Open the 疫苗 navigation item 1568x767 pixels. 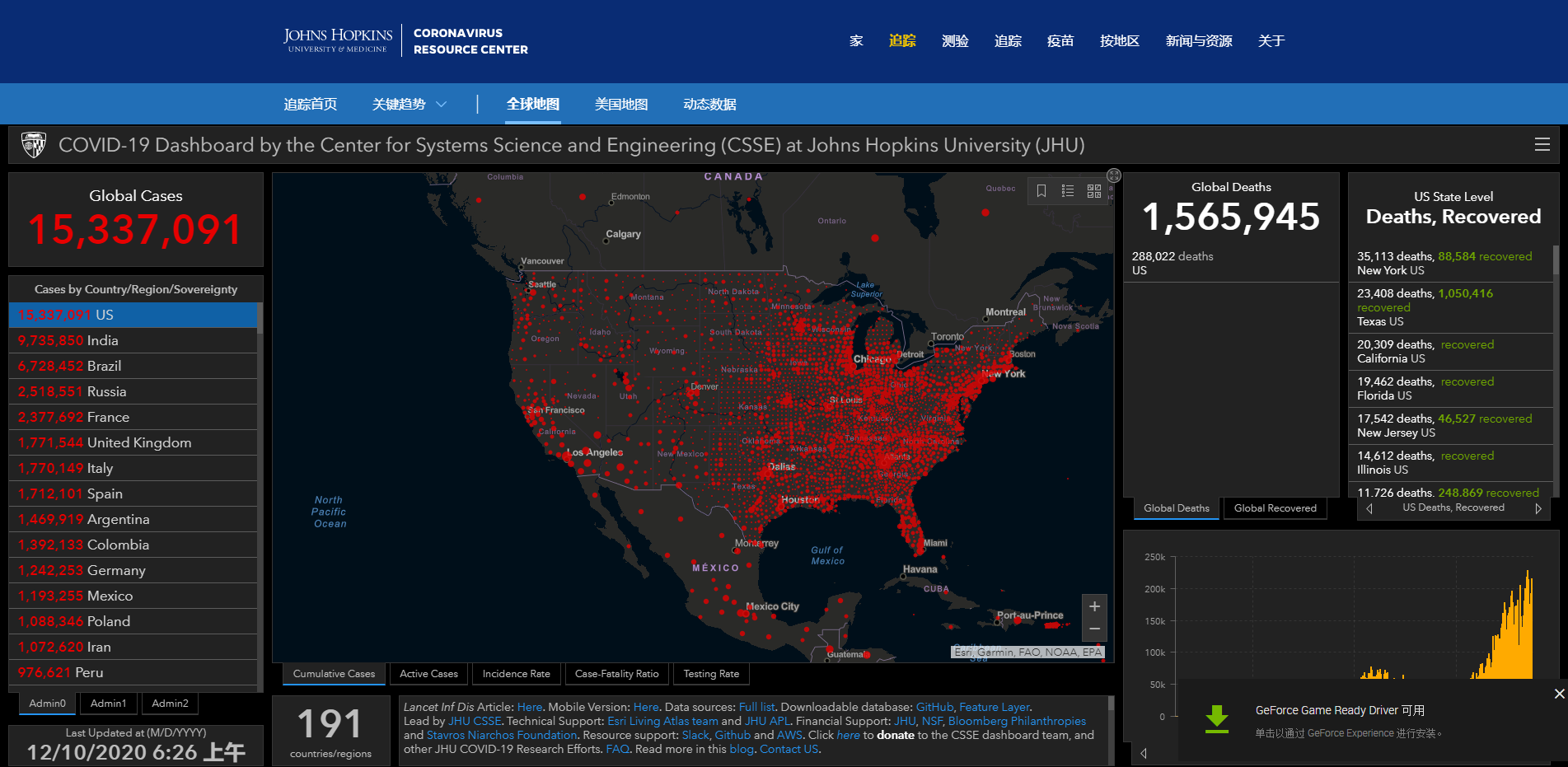click(1060, 41)
